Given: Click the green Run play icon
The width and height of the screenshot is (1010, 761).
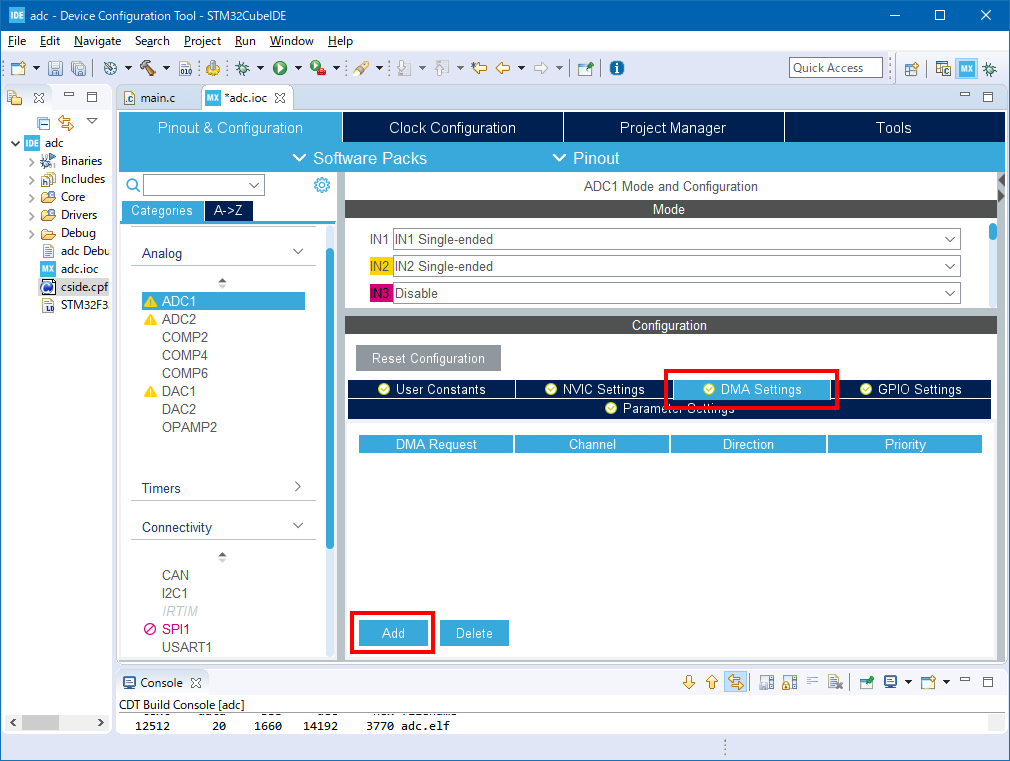Looking at the screenshot, I should 280,68.
